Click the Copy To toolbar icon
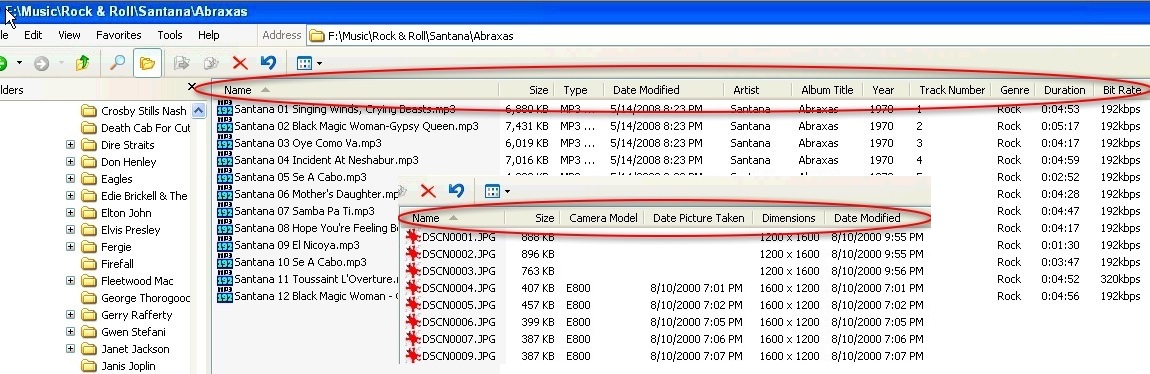1150x374 pixels. pyautogui.click(x=210, y=64)
